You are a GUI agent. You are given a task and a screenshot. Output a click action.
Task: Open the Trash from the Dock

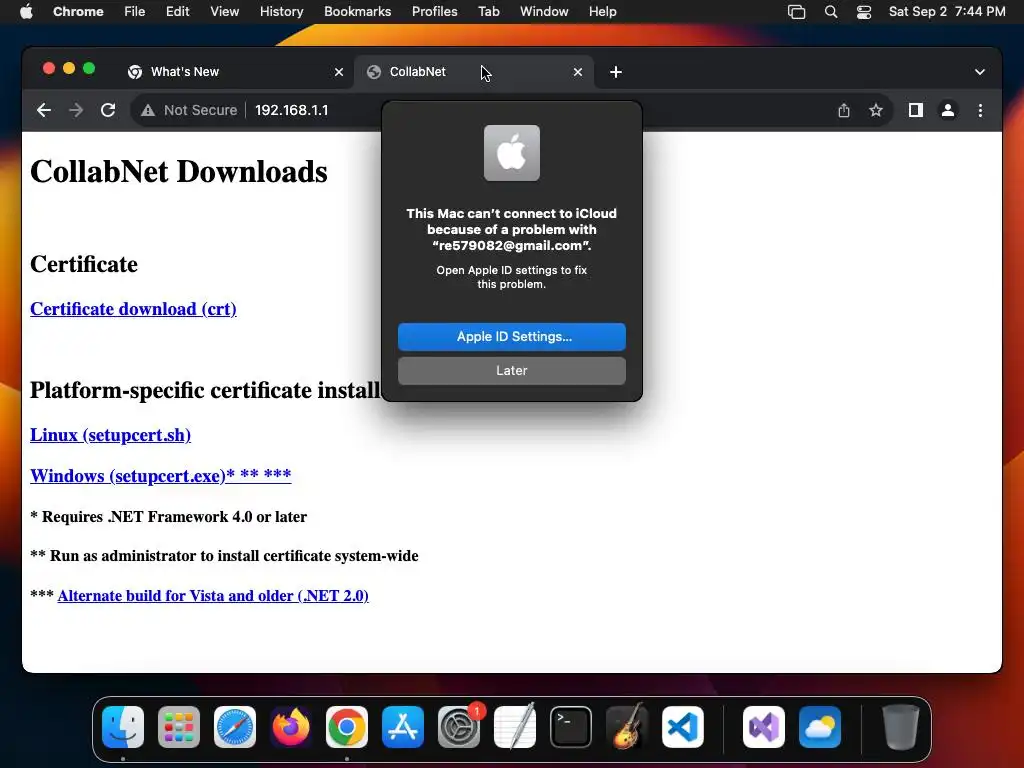pos(901,727)
